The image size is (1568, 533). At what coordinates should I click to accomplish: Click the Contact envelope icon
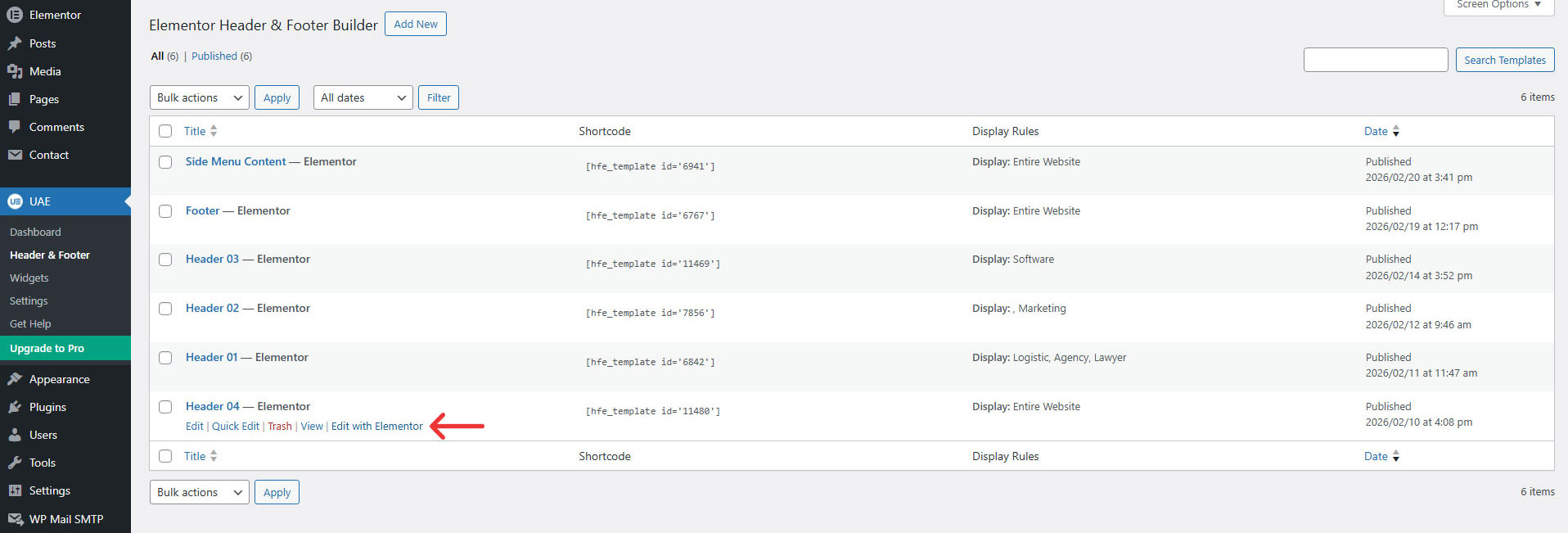coord(15,155)
